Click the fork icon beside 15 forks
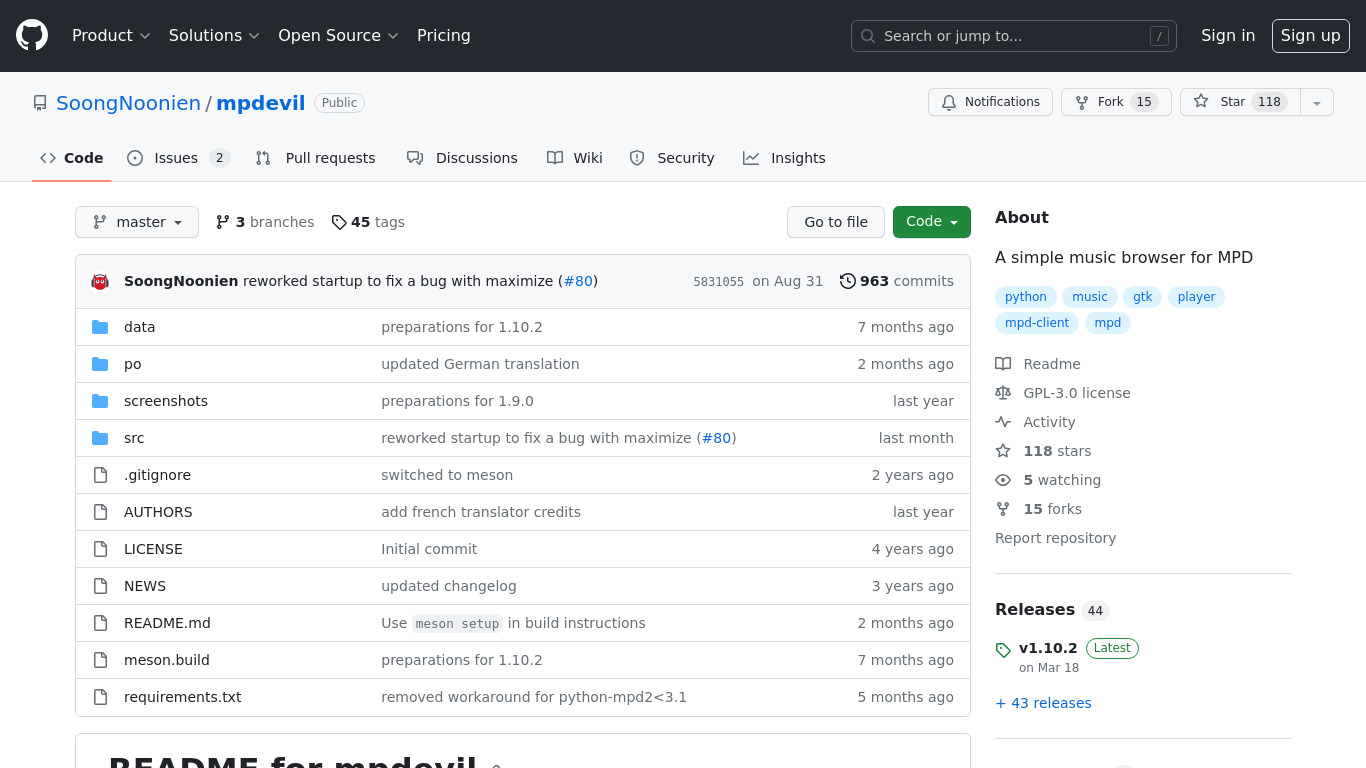Screen dimensions: 1366x768 (x=1003, y=509)
